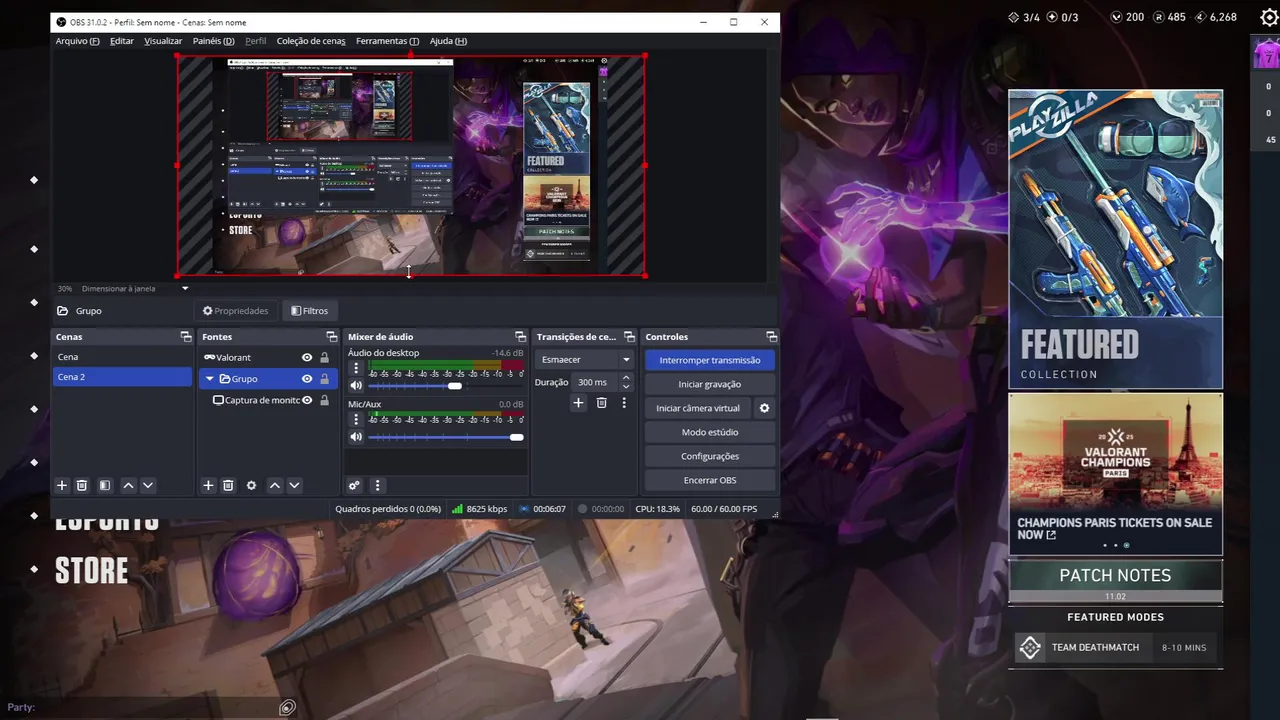Undock the Transições de cena panel

click(629, 337)
